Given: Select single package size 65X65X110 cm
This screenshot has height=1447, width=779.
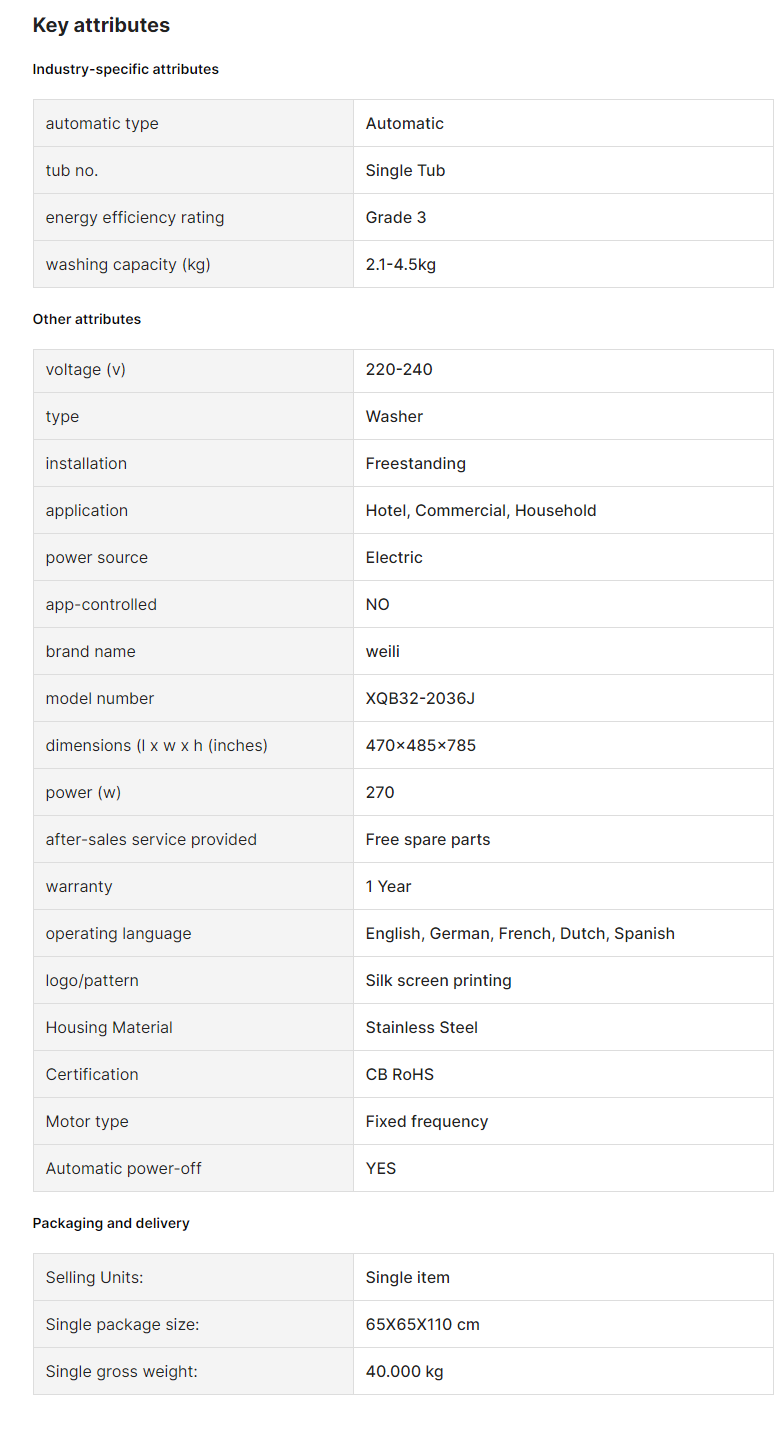Looking at the screenshot, I should 423,1324.
